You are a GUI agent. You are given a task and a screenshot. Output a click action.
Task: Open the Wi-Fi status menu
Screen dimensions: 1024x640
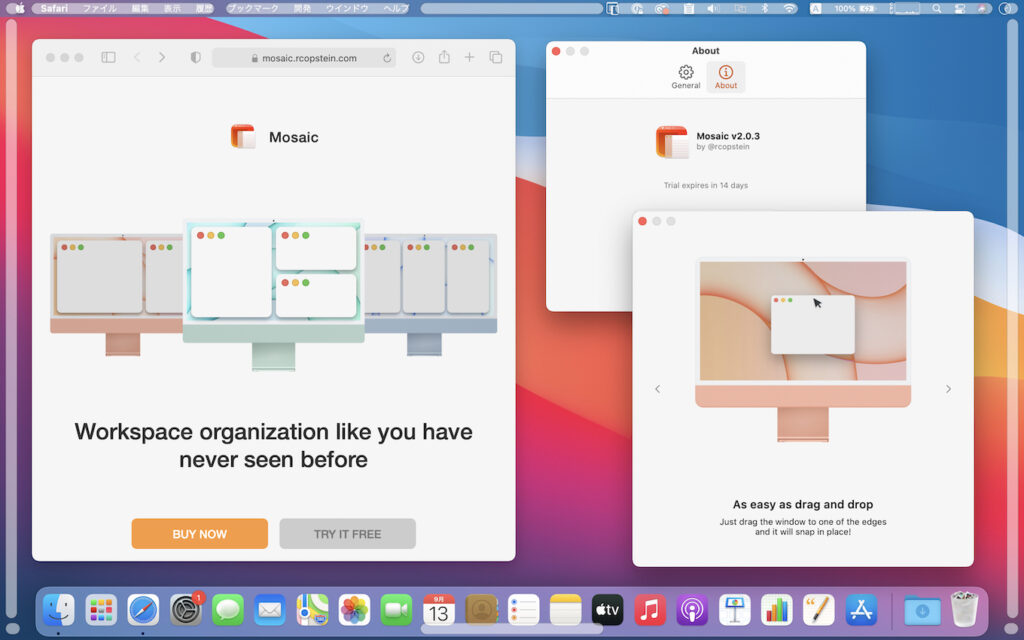click(x=789, y=8)
